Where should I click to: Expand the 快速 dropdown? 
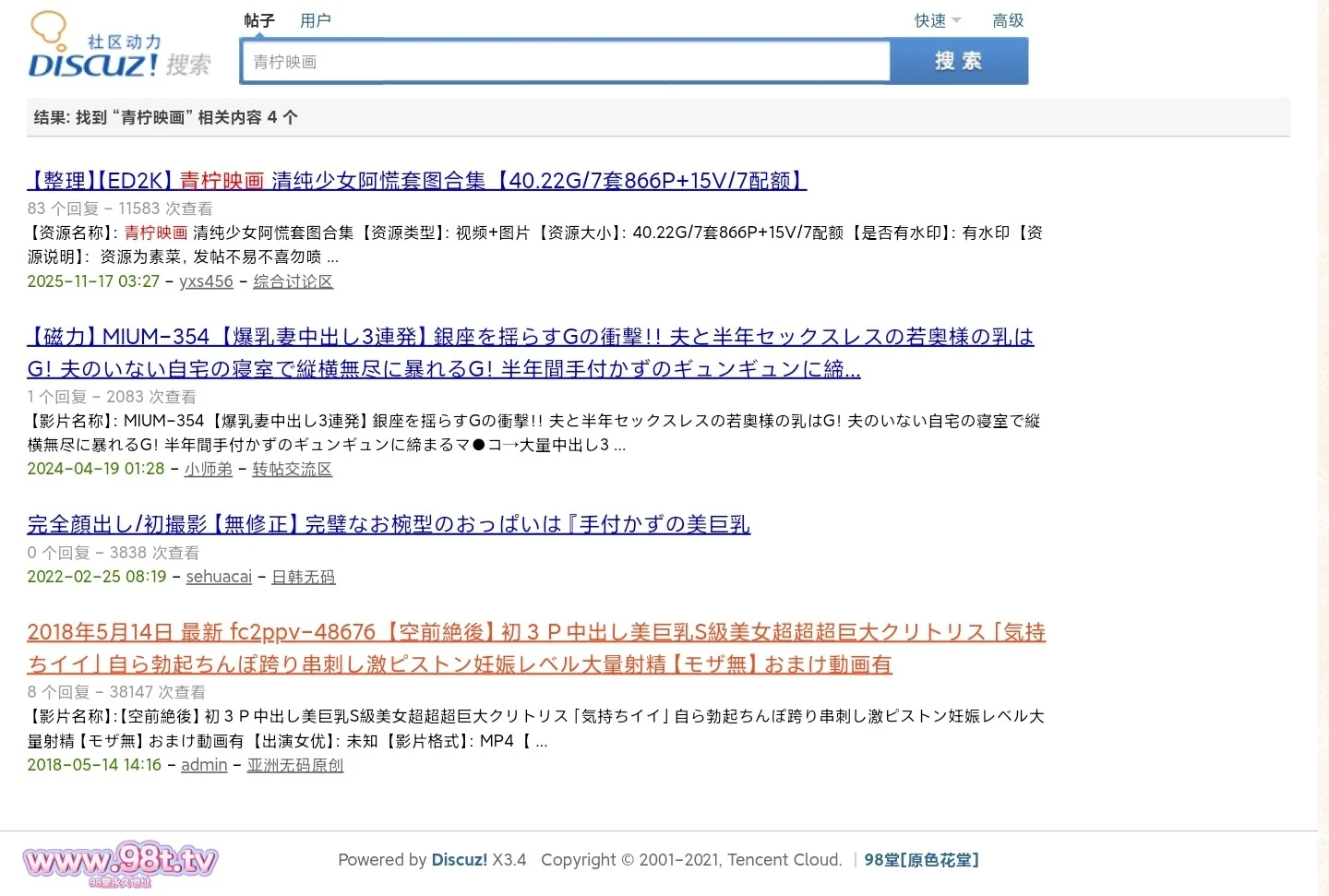[937, 20]
